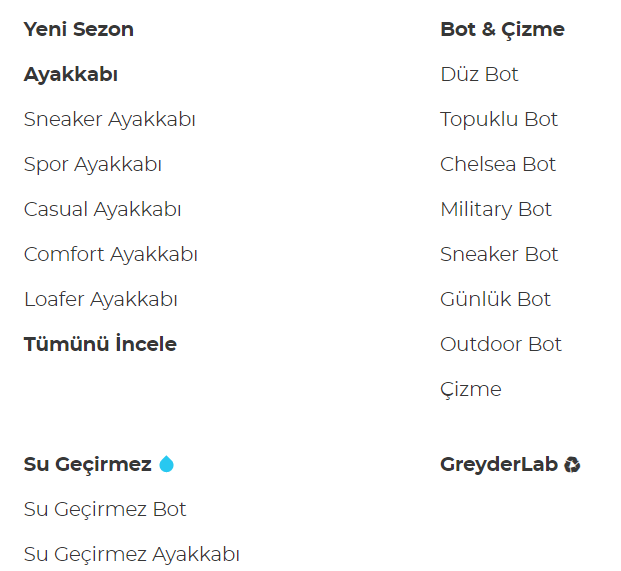
Task: Click the water drop icon beside Su Geçirmez
Action: click(166, 464)
